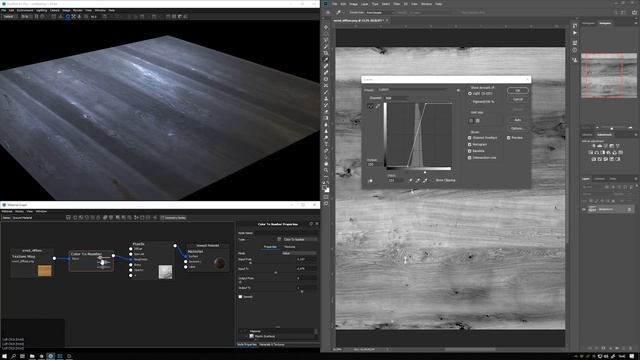Image resolution: width=640 pixels, height=360 pixels.
Task: Click Auto button in Curves dialog
Action: coord(518,120)
